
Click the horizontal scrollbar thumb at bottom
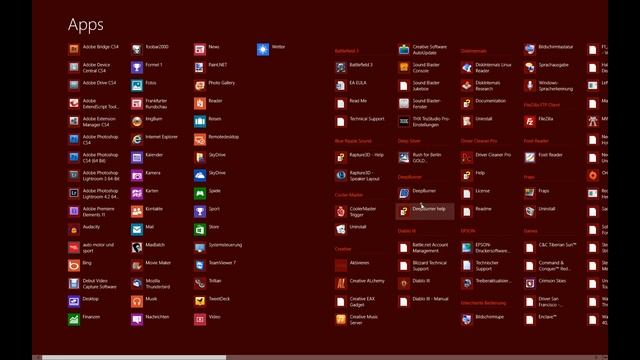(x=134, y=358)
